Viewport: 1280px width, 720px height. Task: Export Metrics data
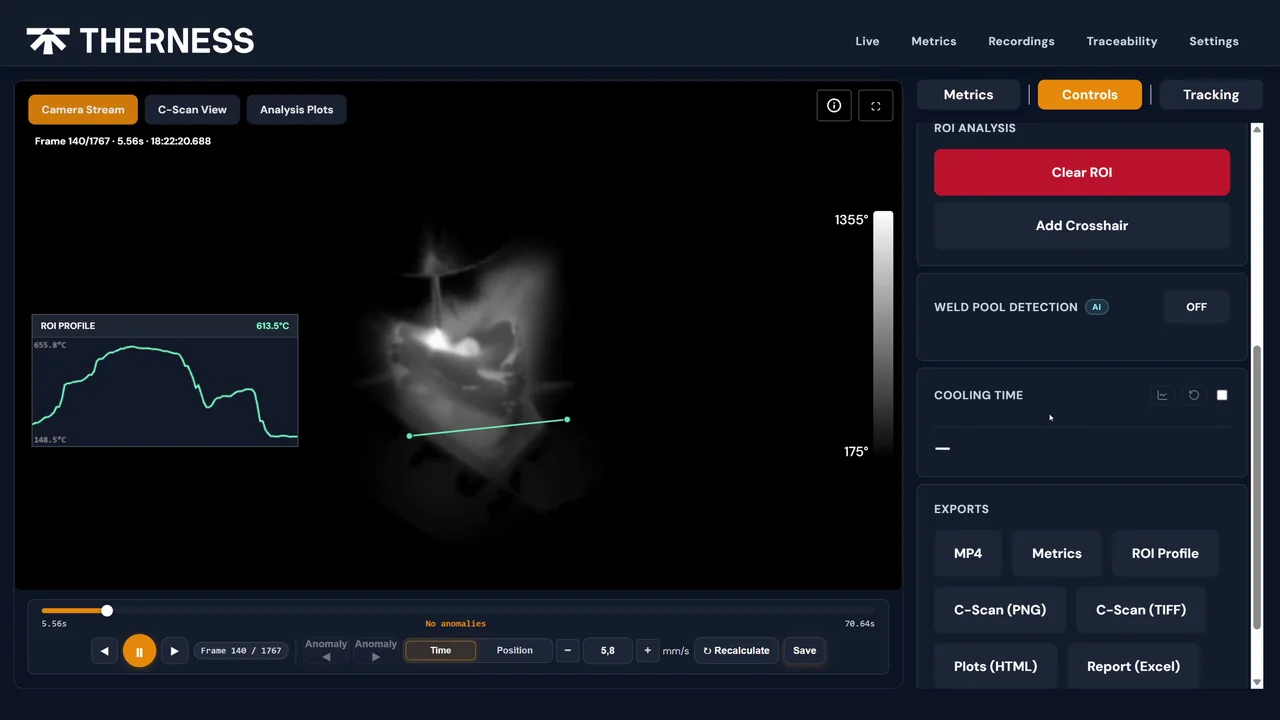coord(1057,553)
